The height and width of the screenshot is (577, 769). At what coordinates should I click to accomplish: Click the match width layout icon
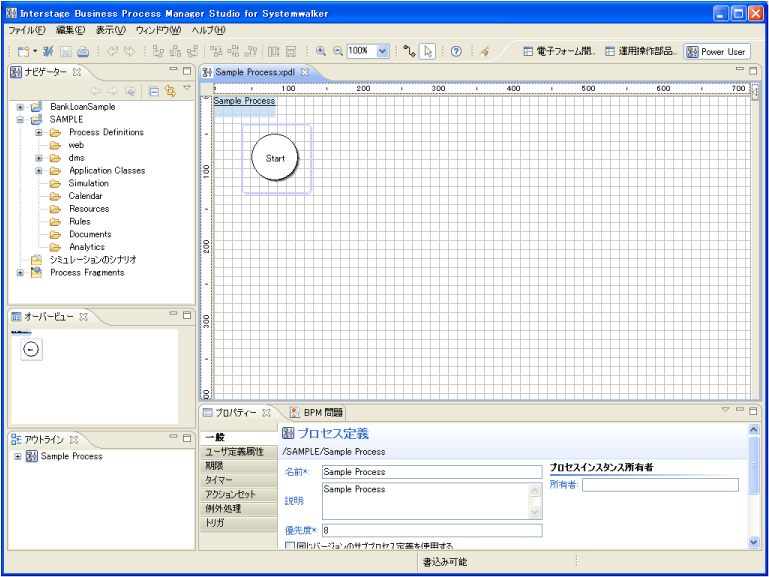(x=273, y=51)
